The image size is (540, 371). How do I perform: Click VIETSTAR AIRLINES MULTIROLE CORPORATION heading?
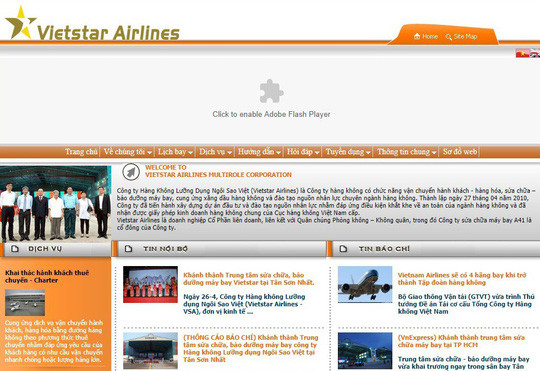218,175
